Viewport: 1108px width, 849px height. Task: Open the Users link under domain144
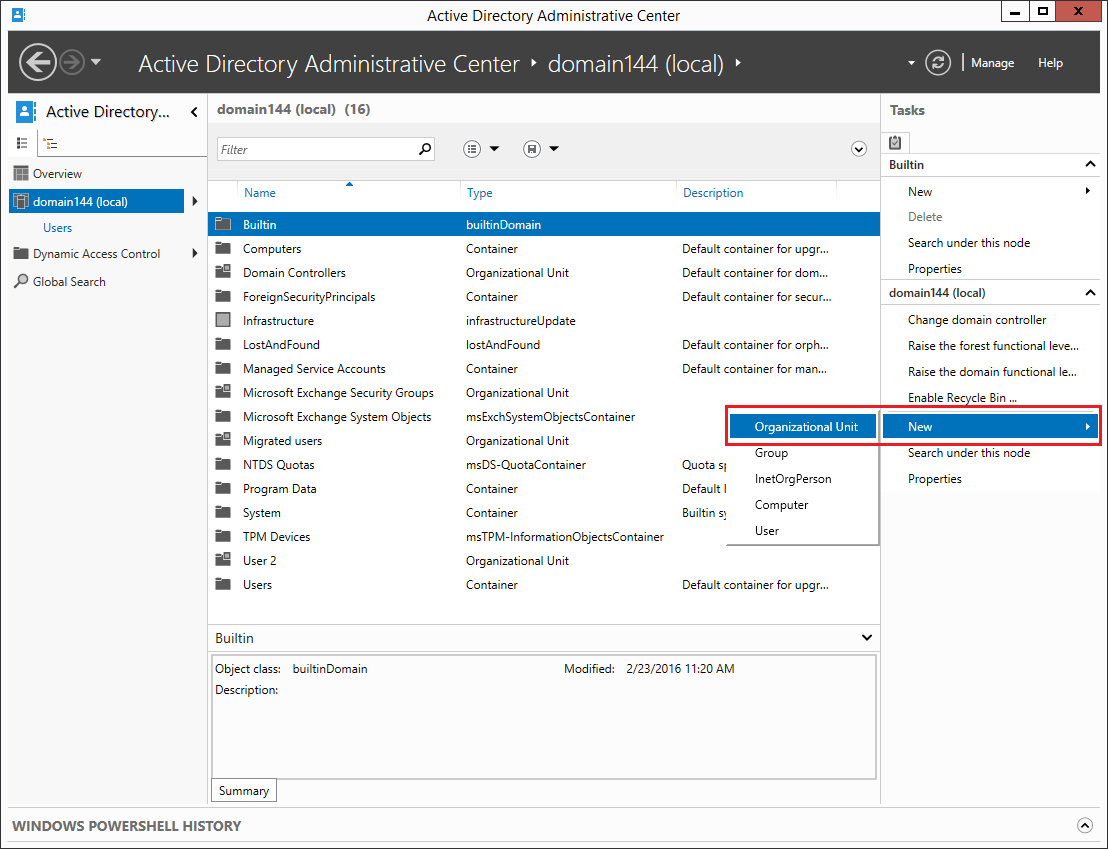click(57, 228)
